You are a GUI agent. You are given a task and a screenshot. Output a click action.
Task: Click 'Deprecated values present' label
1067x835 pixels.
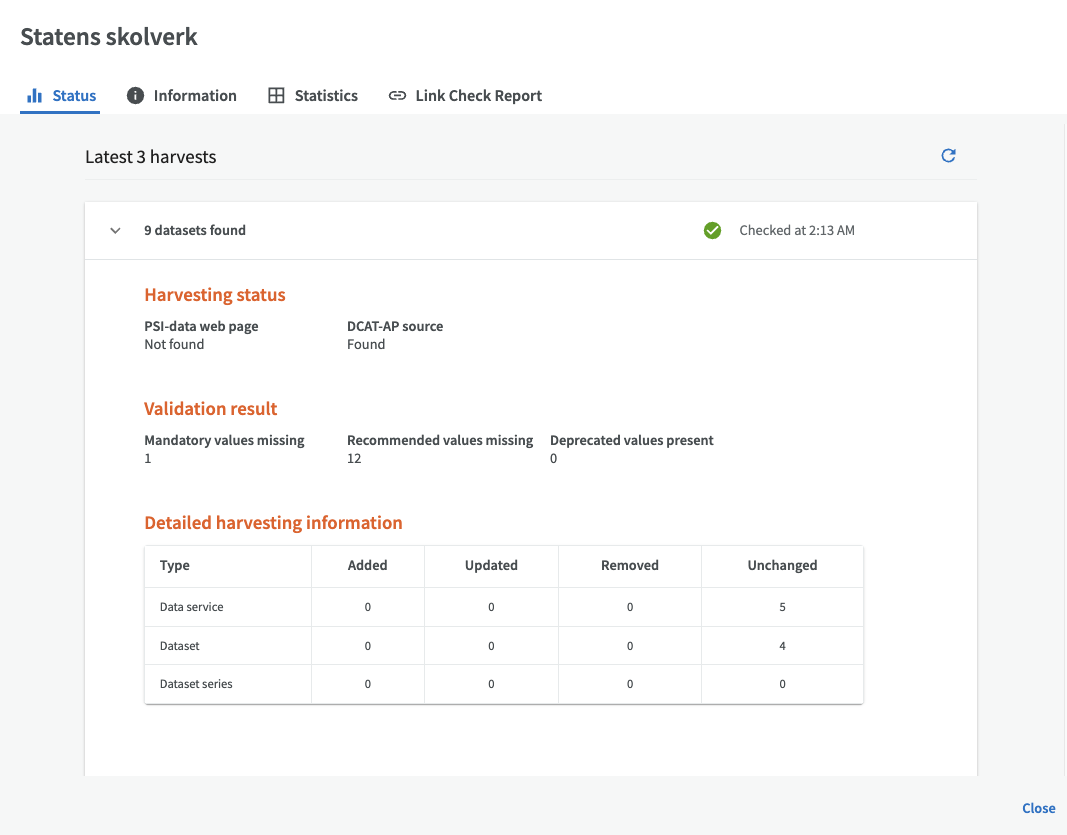point(631,440)
